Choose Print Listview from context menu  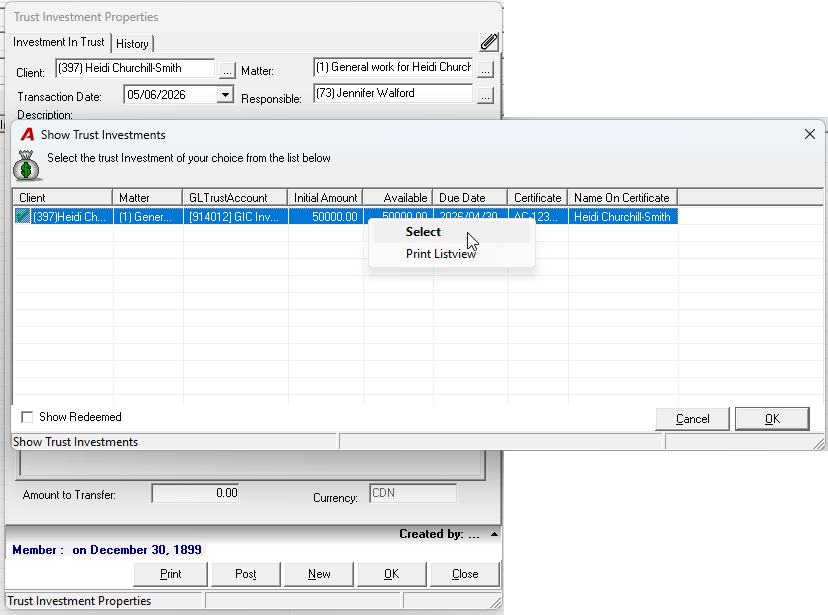click(451, 254)
